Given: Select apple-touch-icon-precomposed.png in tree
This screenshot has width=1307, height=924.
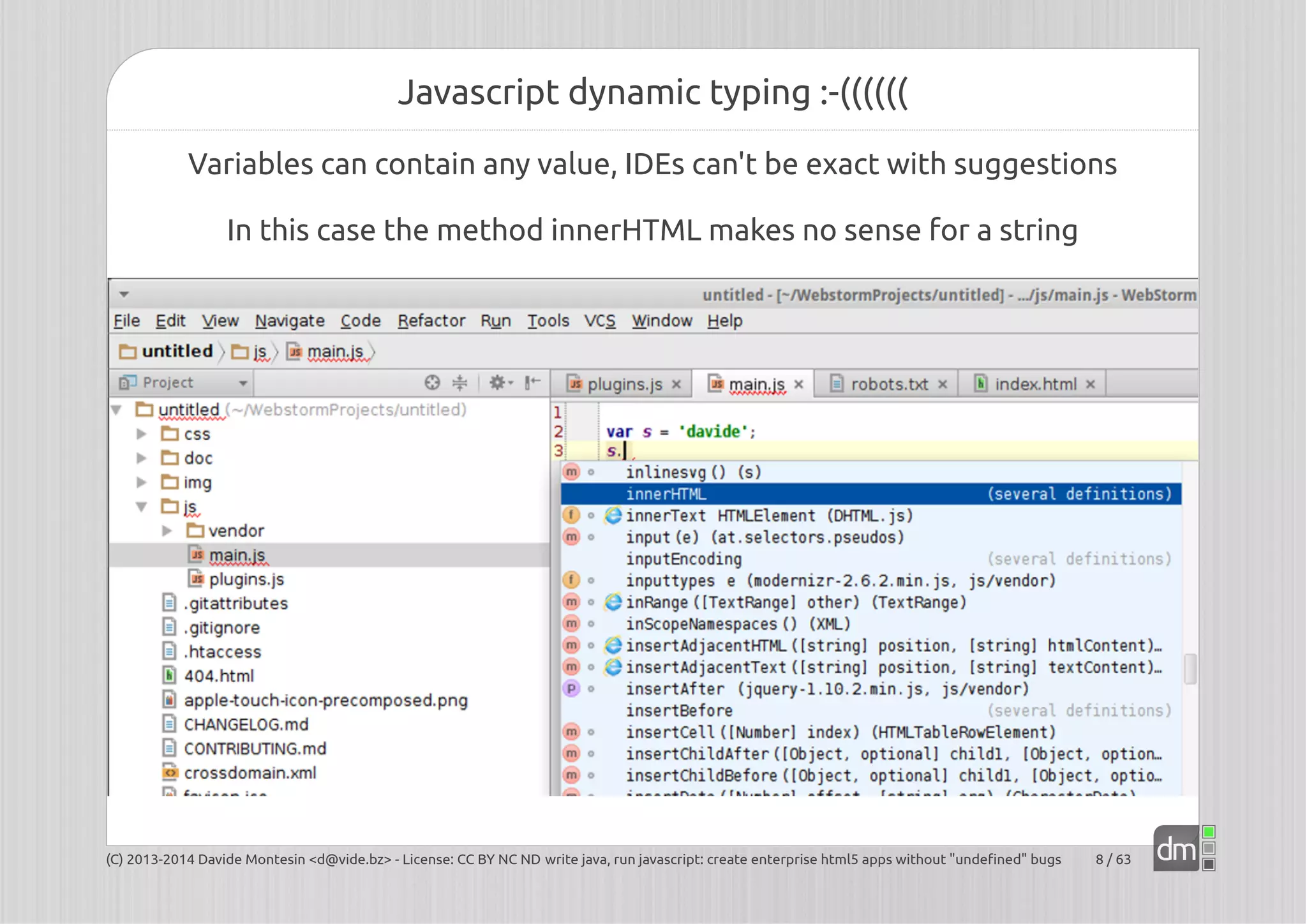Looking at the screenshot, I should [x=315, y=700].
